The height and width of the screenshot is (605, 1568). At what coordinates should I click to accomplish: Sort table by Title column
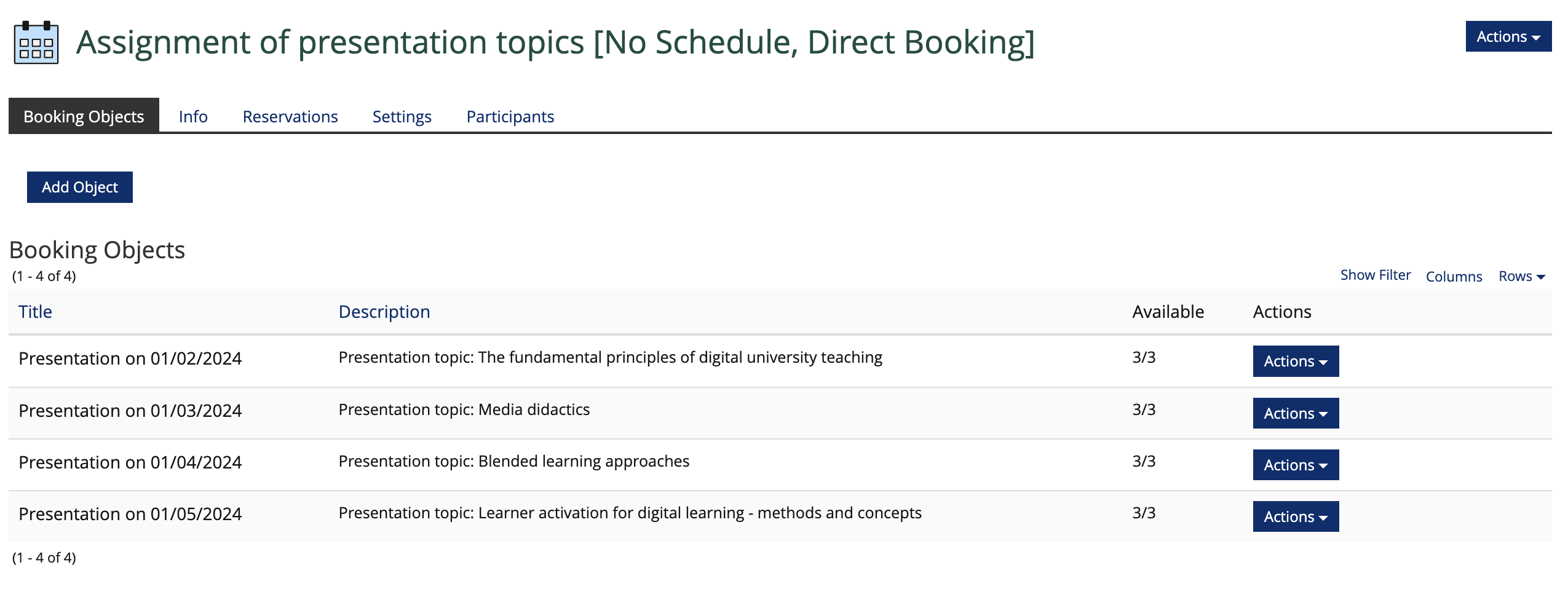(35, 312)
